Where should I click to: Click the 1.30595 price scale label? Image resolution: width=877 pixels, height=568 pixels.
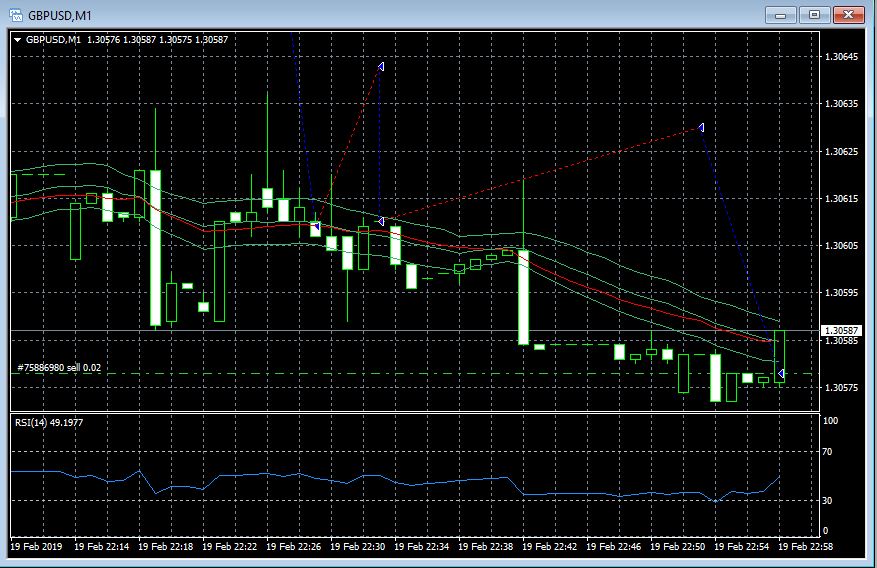point(841,292)
